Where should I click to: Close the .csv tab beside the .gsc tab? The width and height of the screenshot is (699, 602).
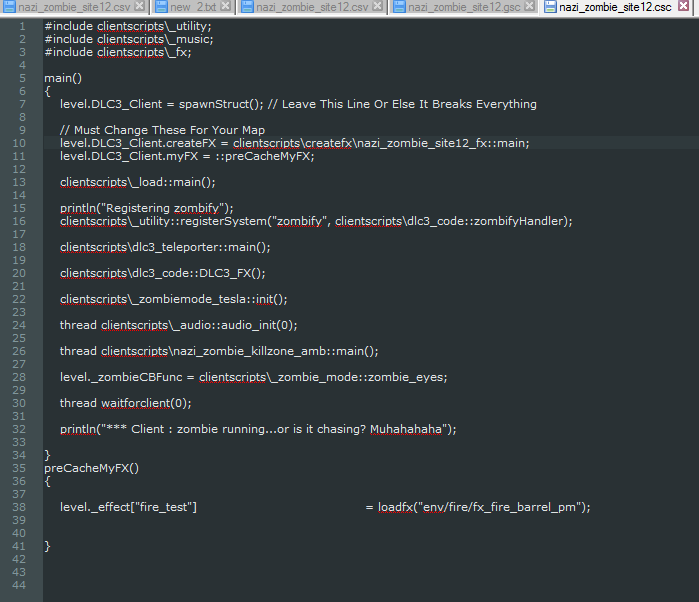378,6
